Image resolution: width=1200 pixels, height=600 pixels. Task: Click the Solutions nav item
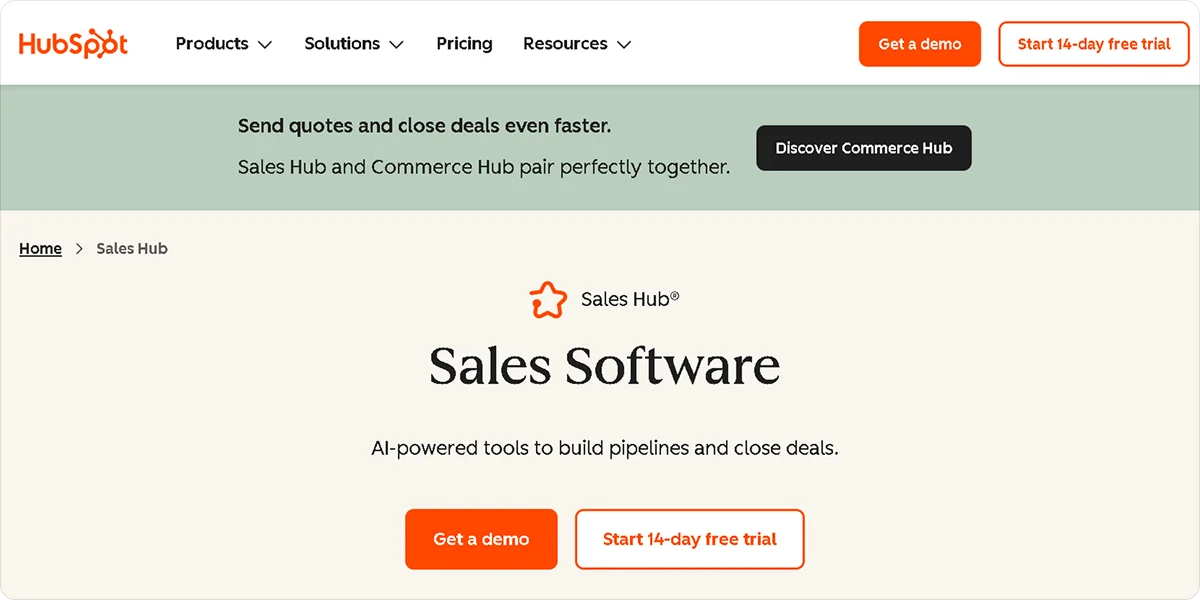341,43
